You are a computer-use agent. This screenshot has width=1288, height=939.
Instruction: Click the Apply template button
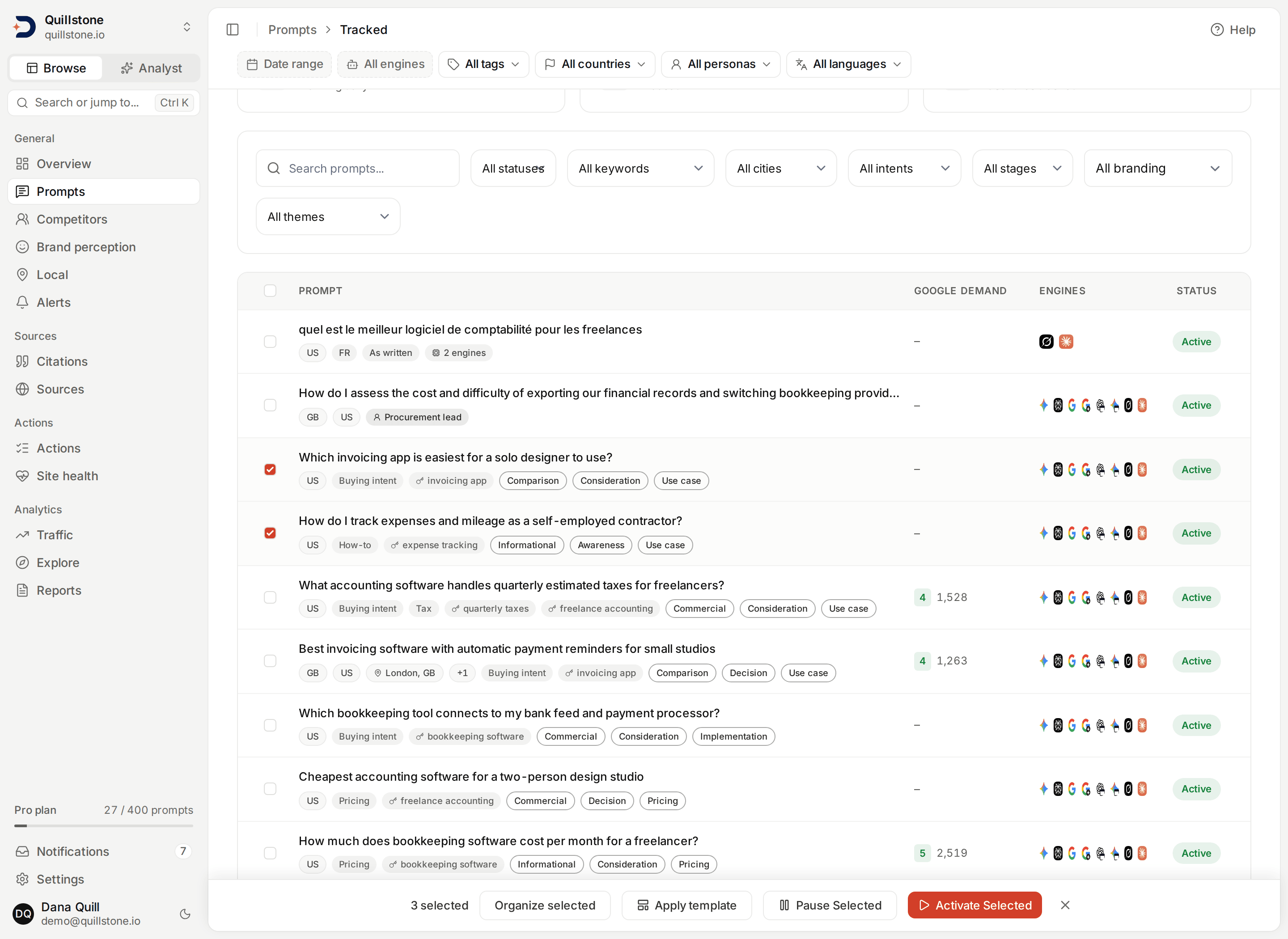coord(686,905)
